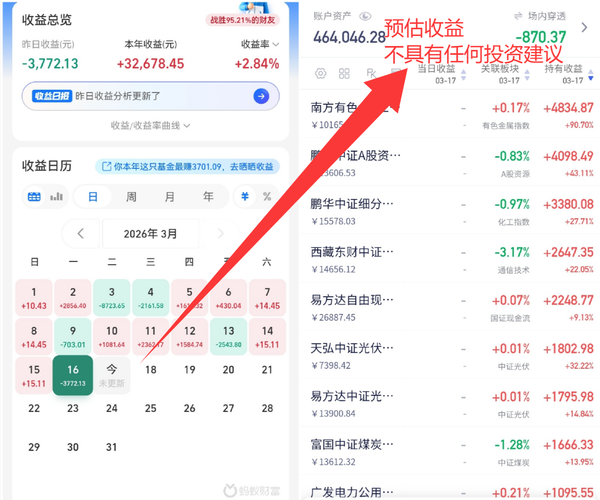Select the 年 tab in calendar
This screenshot has width=600, height=500.
click(x=208, y=197)
